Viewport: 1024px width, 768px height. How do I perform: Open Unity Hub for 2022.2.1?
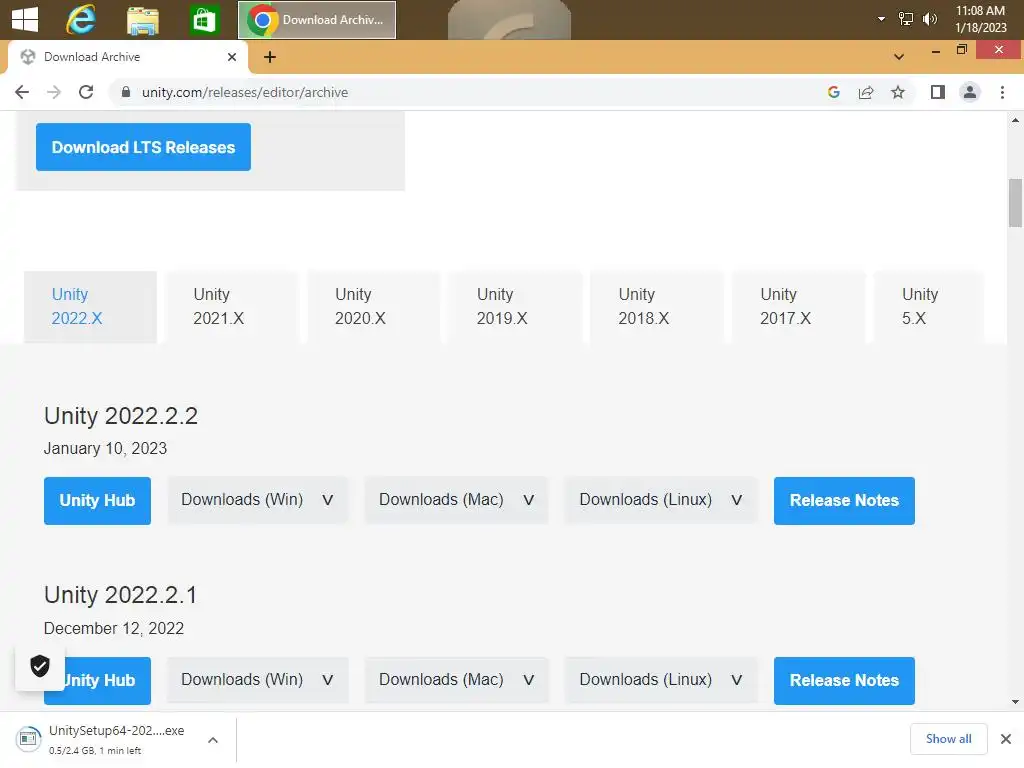[x=108, y=680]
